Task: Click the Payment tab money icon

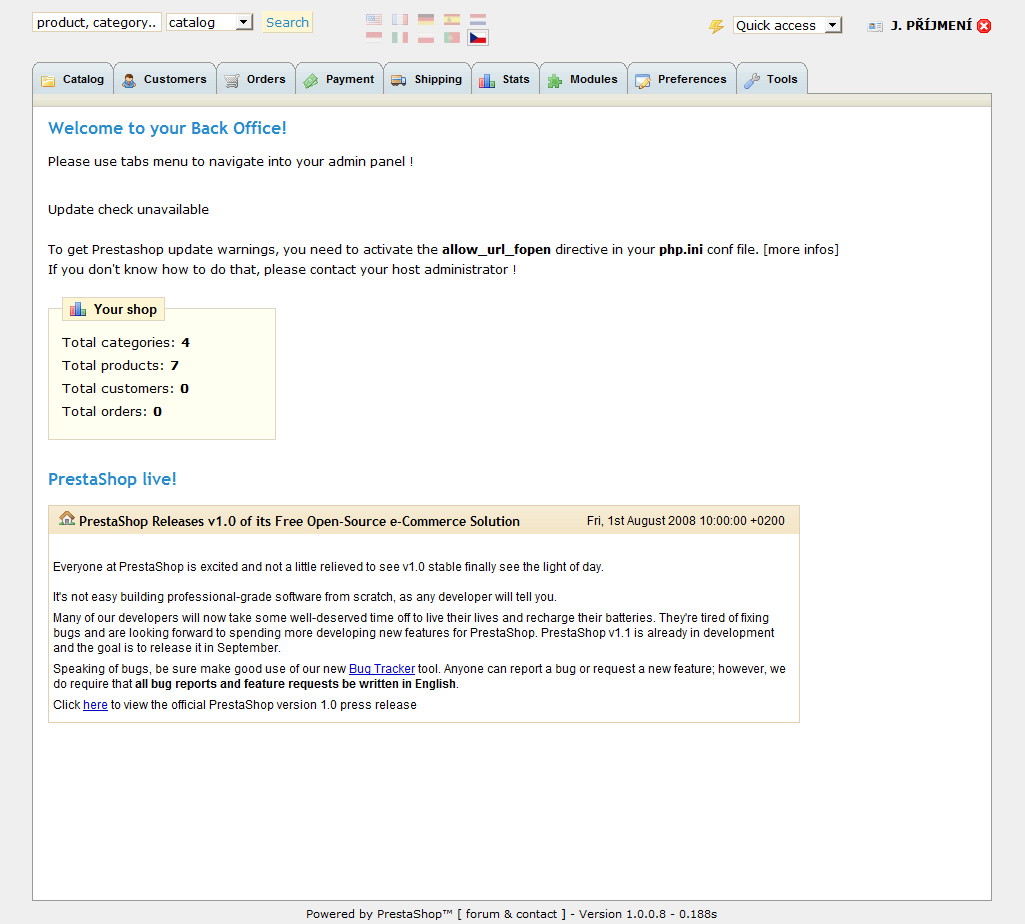Action: coord(311,80)
